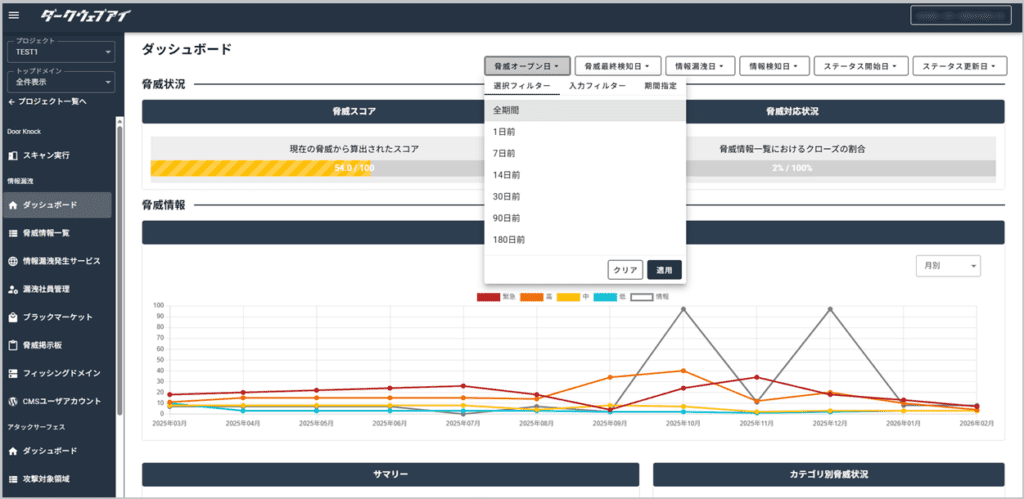Select the 180日前 option
Image resolution: width=1024 pixels, height=499 pixels.
(x=585, y=240)
